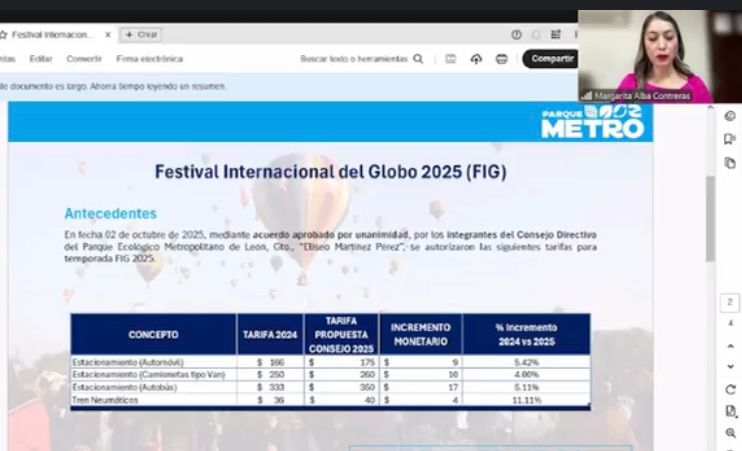This screenshot has width=742, height=451.
Task: Open the help icon at top right
Action: (x=516, y=34)
